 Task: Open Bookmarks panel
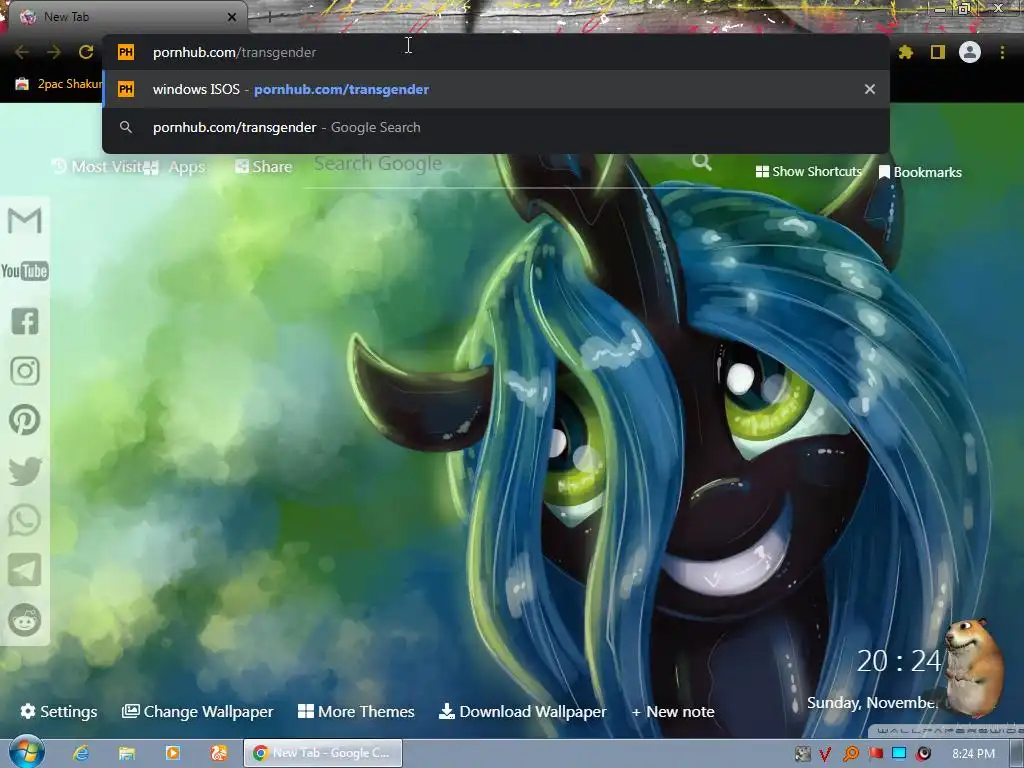pyautogui.click(x=920, y=172)
